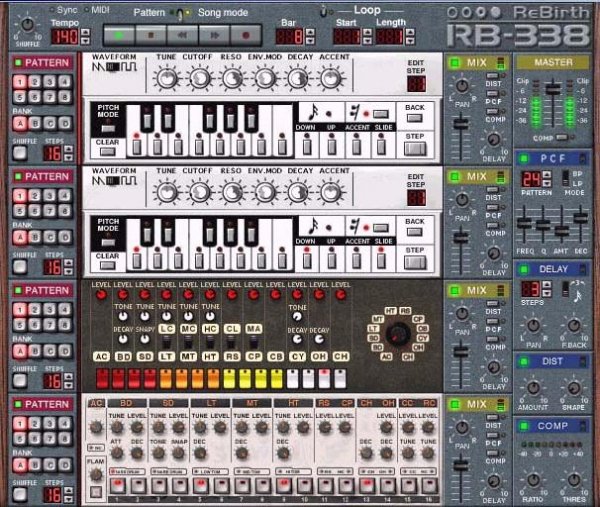
Task: Click the Delay F.Back knob
Action: (x=574, y=326)
